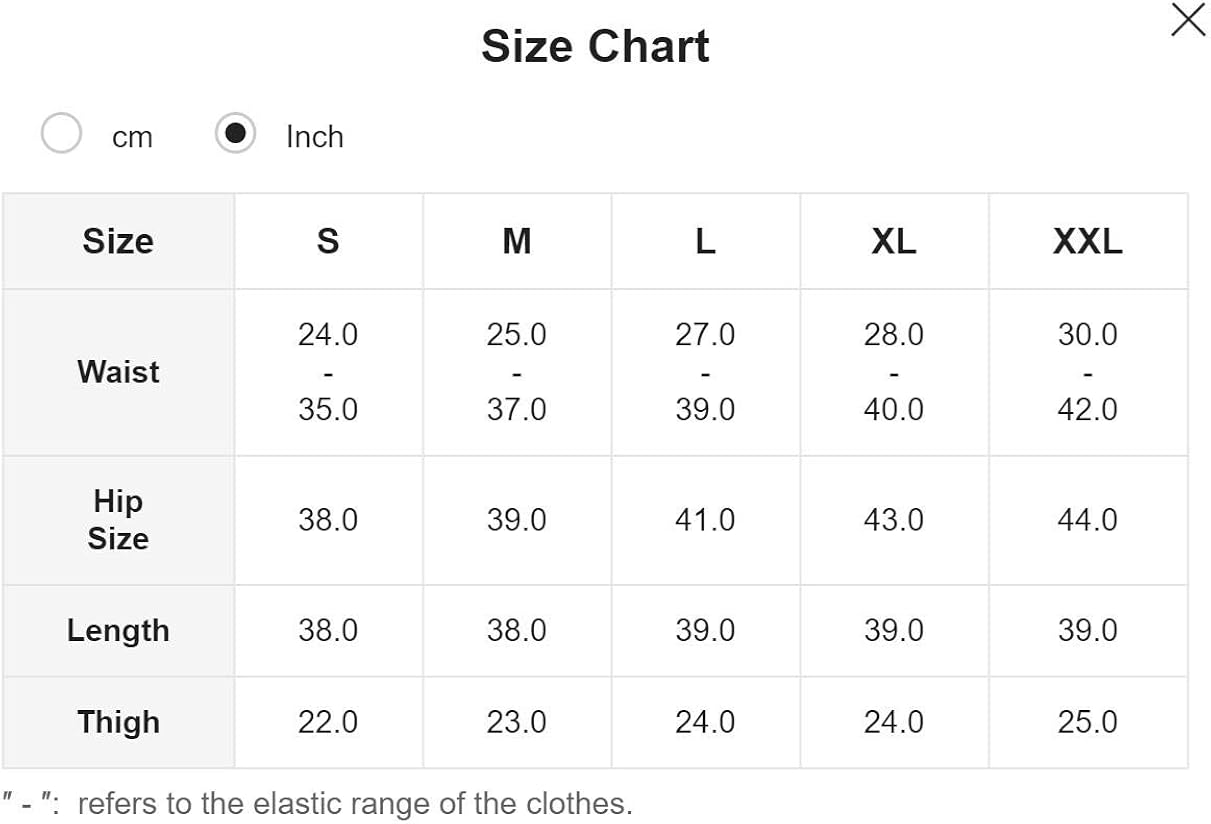The height and width of the screenshot is (824, 1211).
Task: Click the Length row label
Action: point(117,630)
